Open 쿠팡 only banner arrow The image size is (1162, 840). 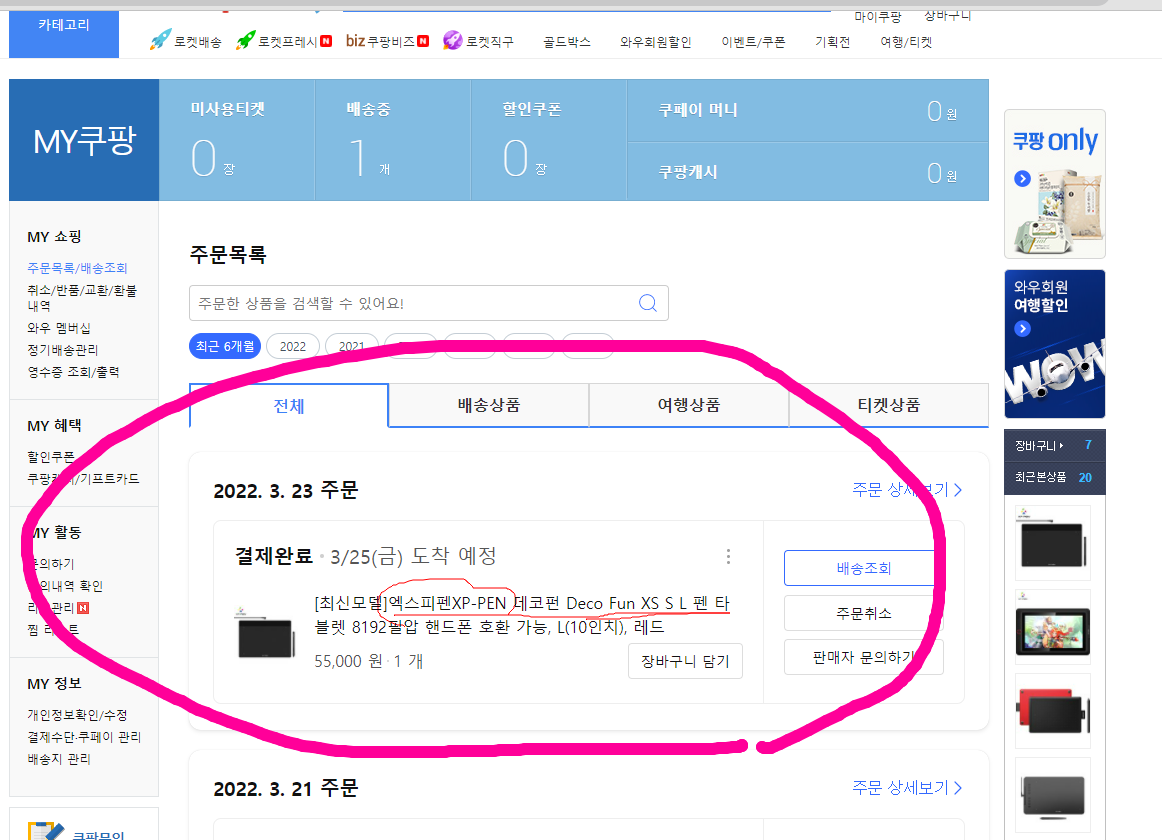click(1023, 179)
